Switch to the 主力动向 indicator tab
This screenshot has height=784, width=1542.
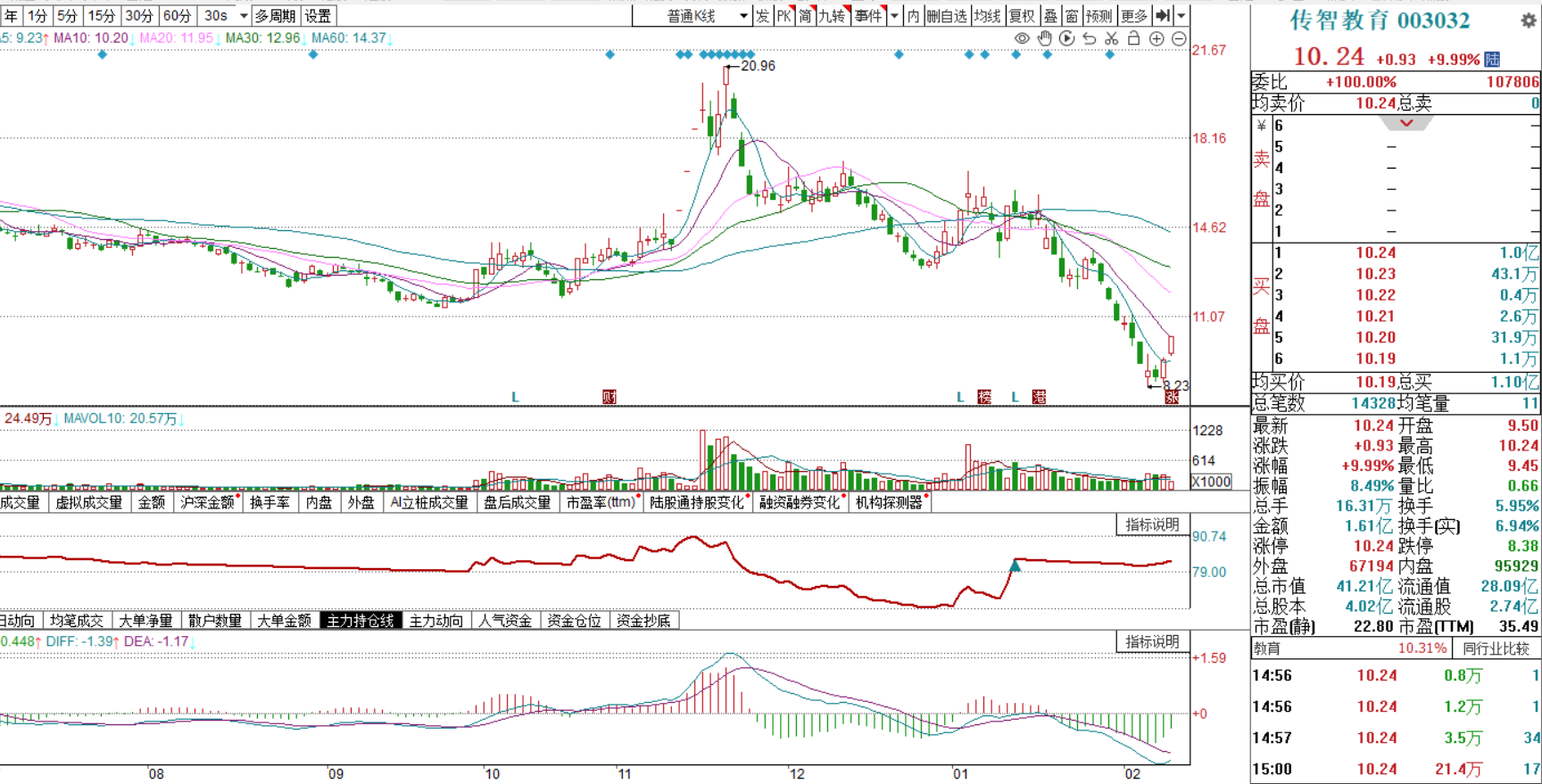pos(435,620)
